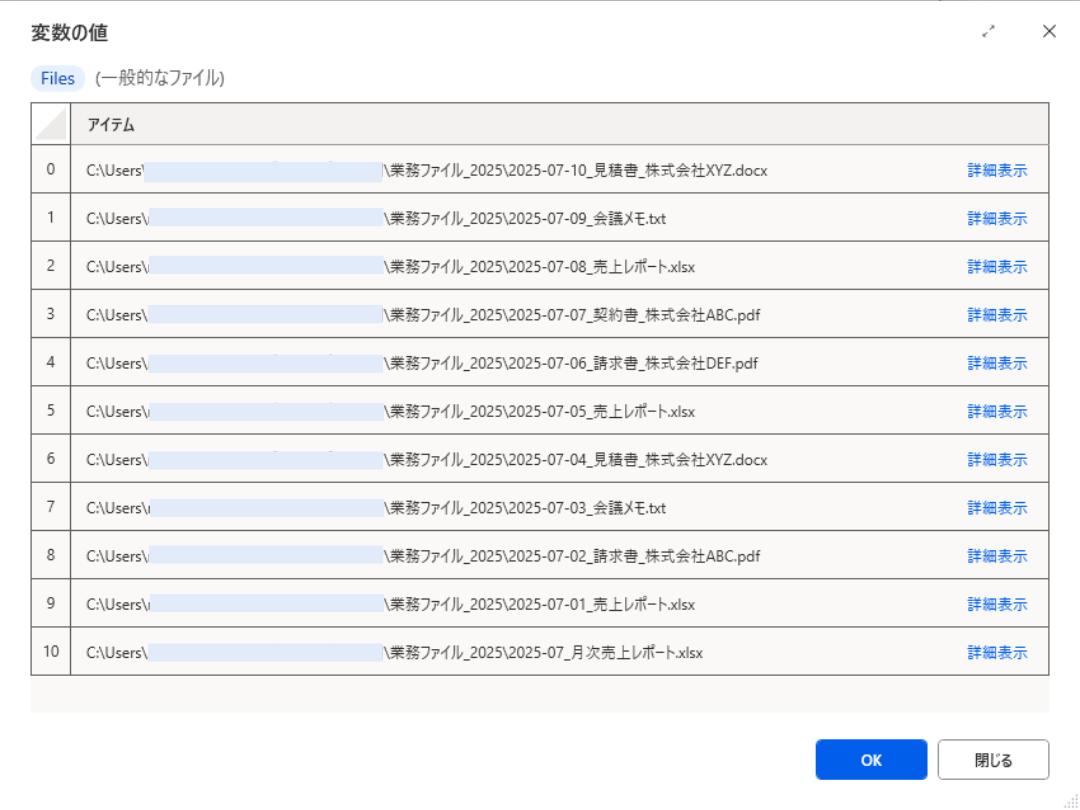Click file path 2025-07-08_売上レポート.xlsx

pyautogui.click(x=391, y=267)
